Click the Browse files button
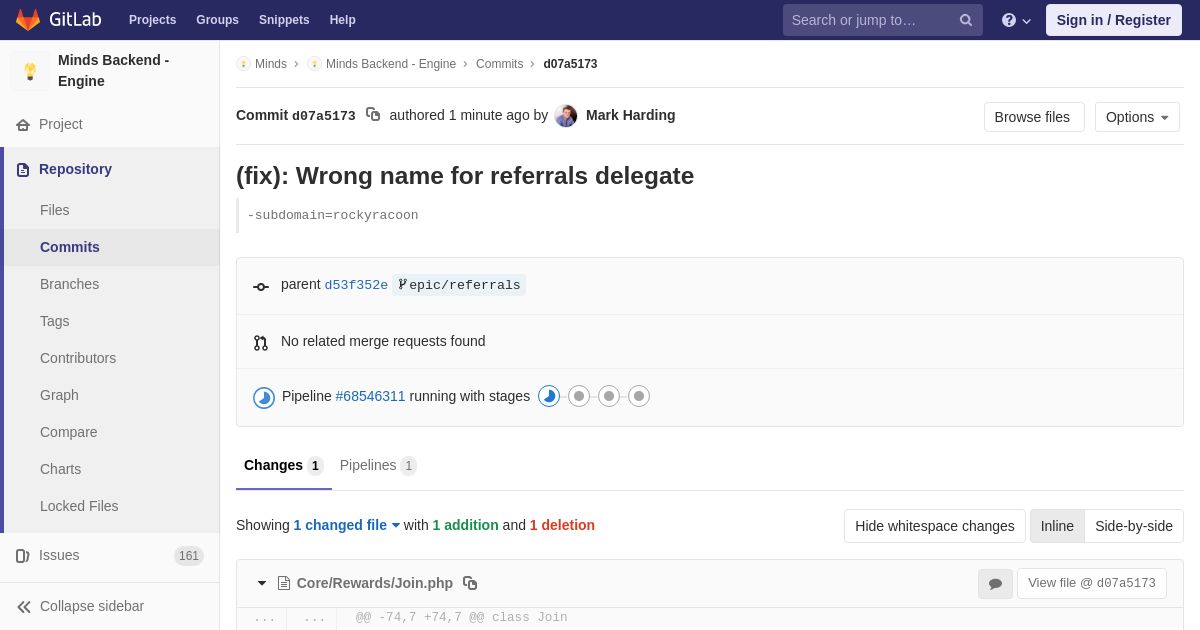 1034,117
